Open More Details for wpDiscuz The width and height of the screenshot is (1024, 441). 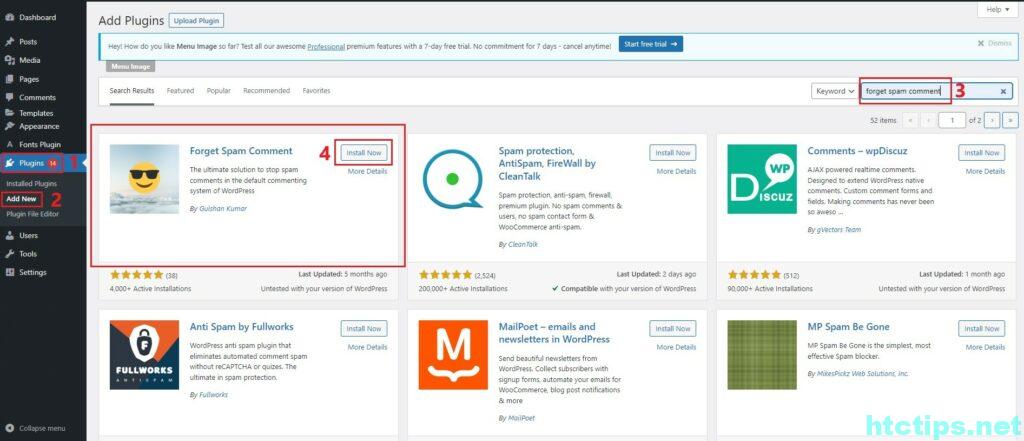[x=984, y=171]
